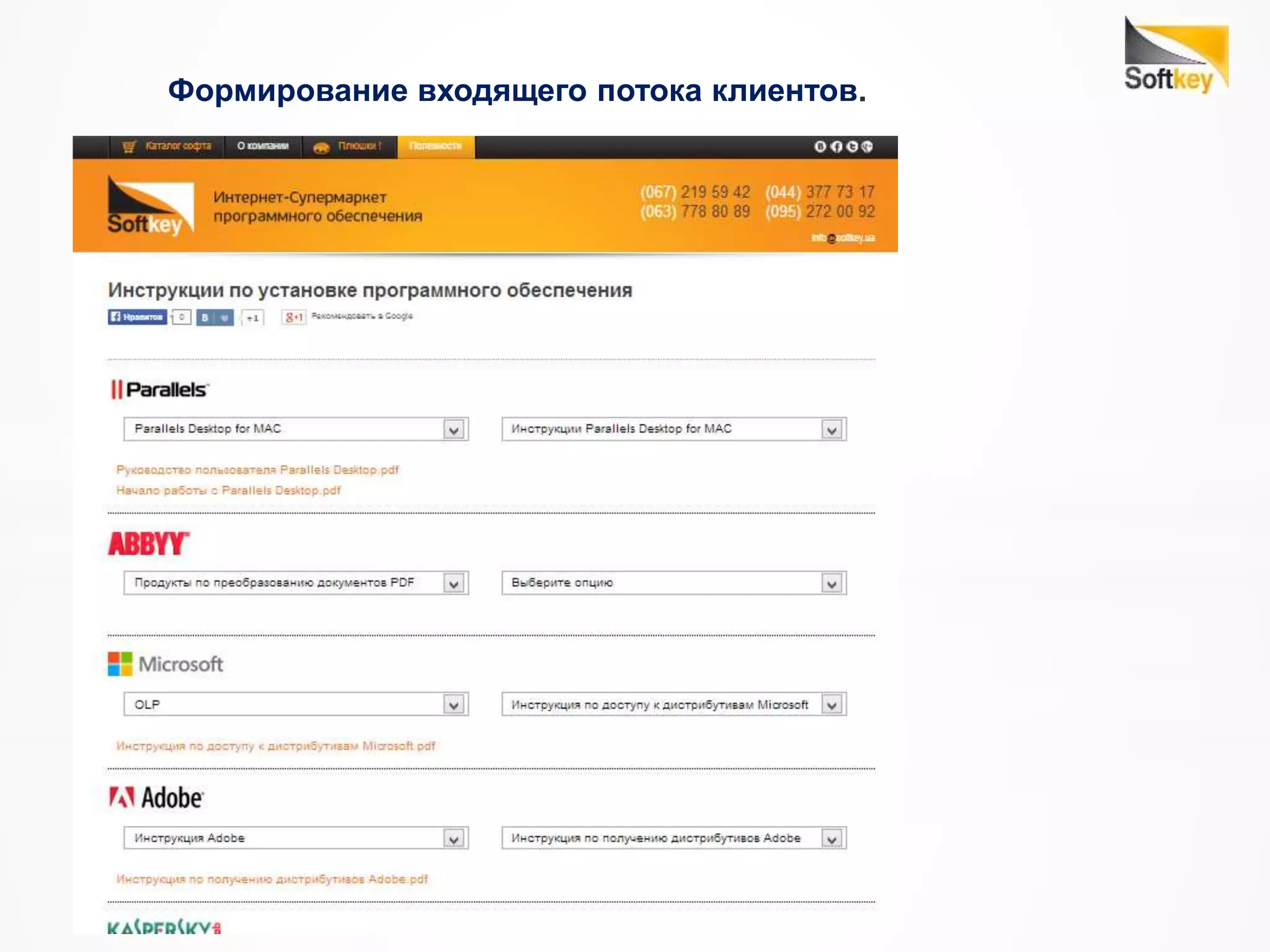
Task: Click the Facebook Нравится like button
Action: (137, 317)
